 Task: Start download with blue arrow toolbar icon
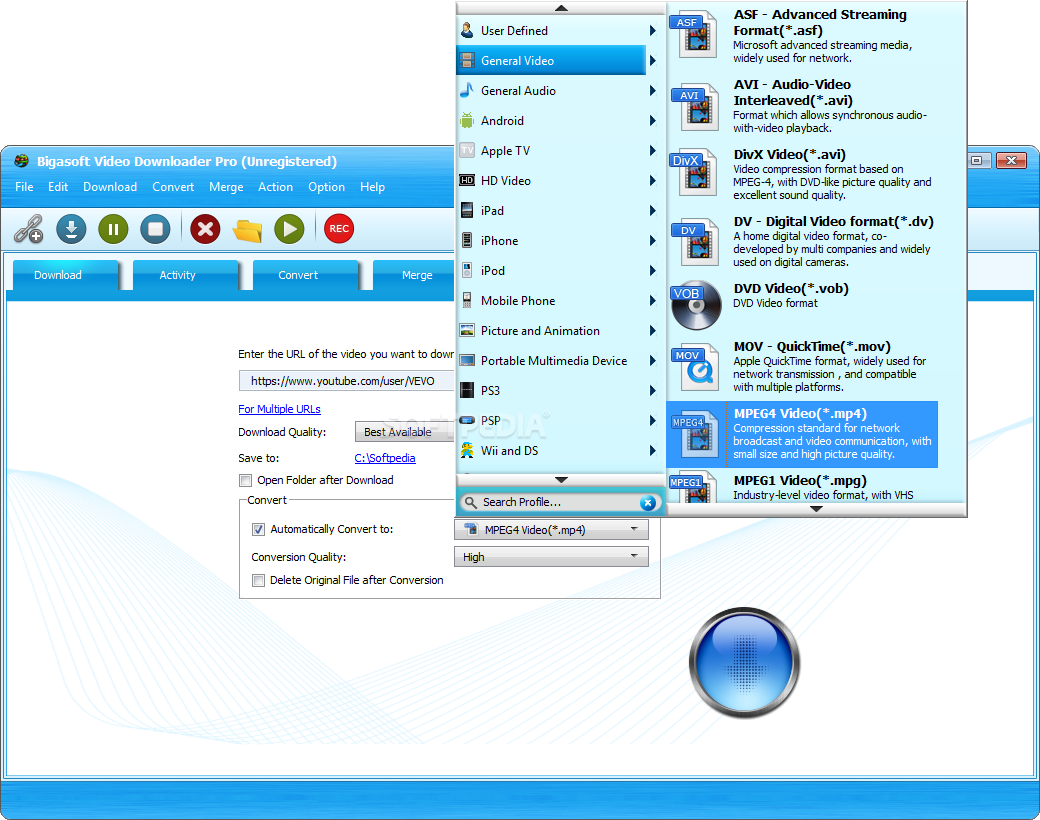[x=71, y=229]
